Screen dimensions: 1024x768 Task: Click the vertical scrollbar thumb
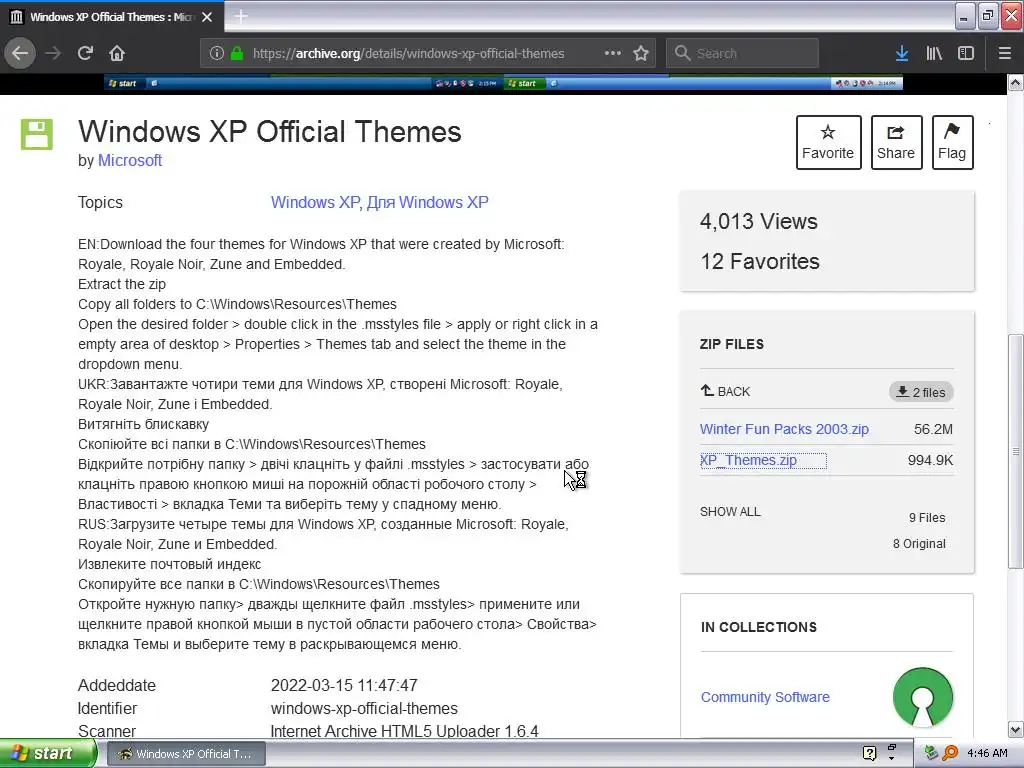[x=1015, y=451]
